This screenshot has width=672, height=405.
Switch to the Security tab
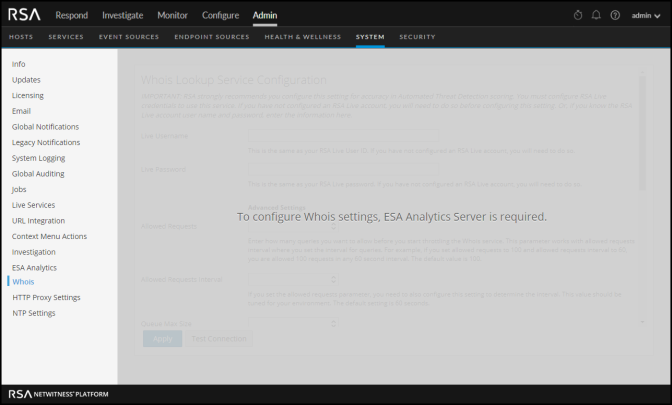pos(417,37)
